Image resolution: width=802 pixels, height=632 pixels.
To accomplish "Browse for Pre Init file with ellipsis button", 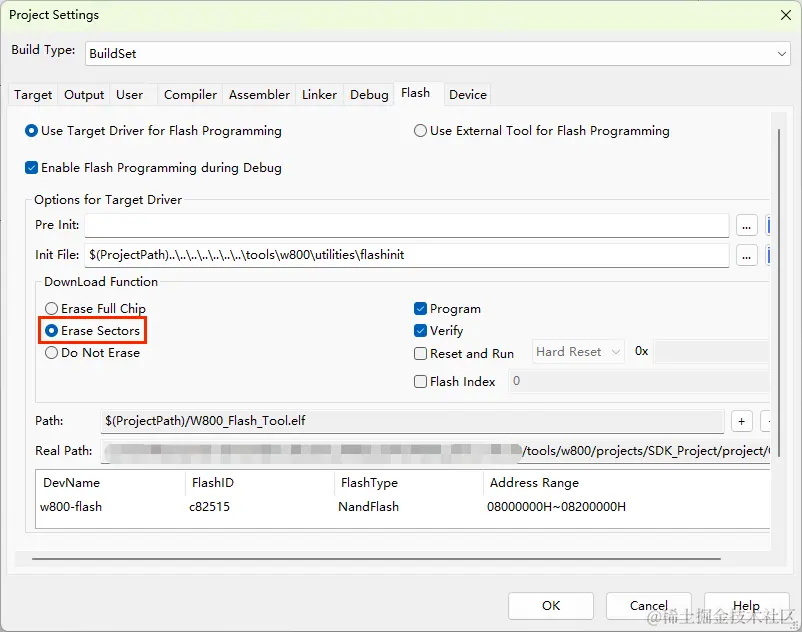I will click(746, 225).
